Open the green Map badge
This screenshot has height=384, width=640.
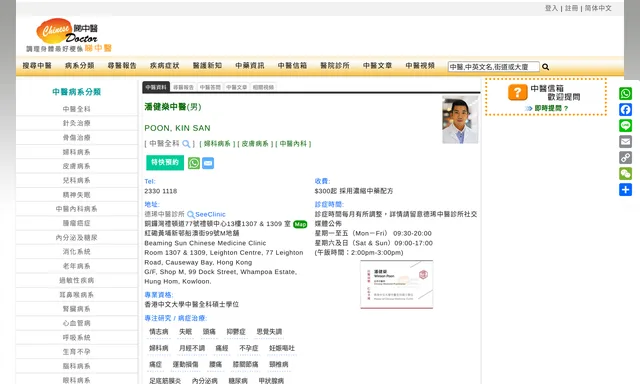click(300, 224)
